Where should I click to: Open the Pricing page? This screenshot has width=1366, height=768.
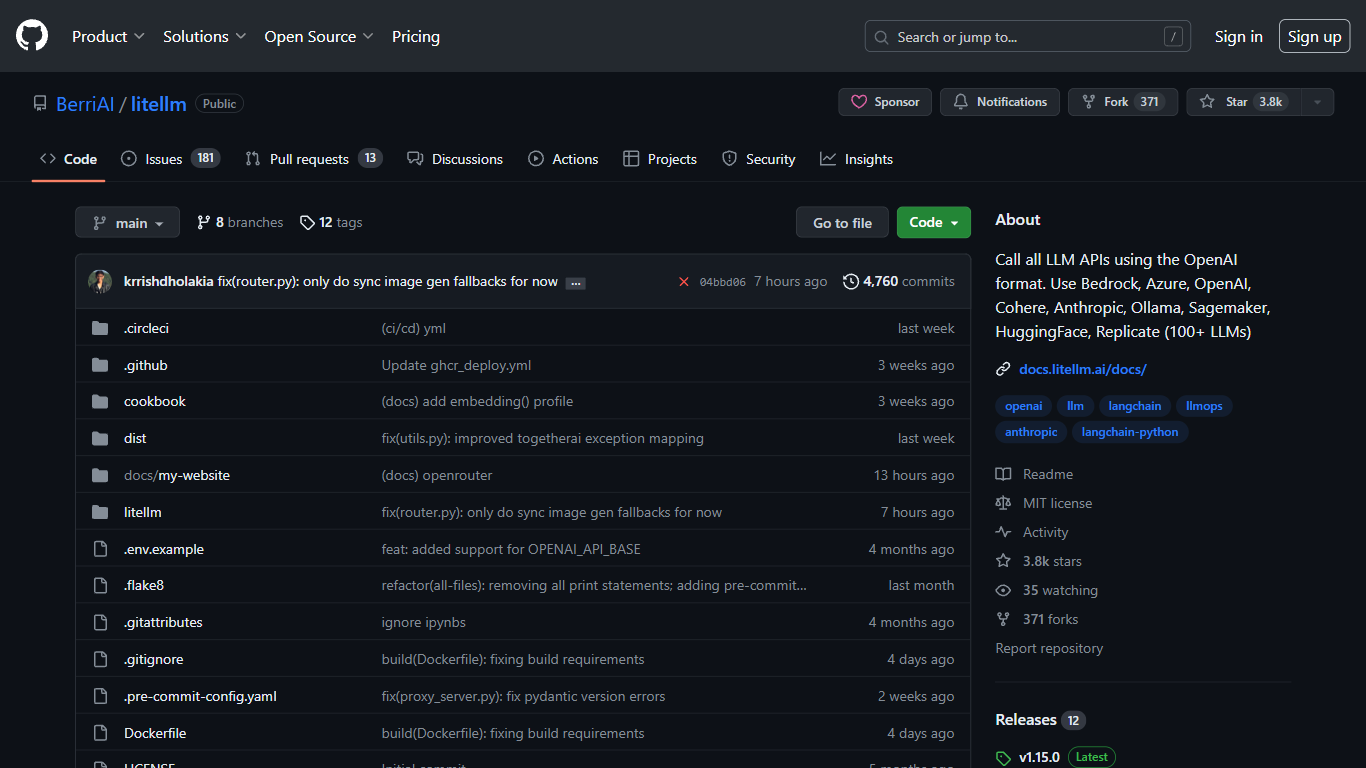(416, 36)
